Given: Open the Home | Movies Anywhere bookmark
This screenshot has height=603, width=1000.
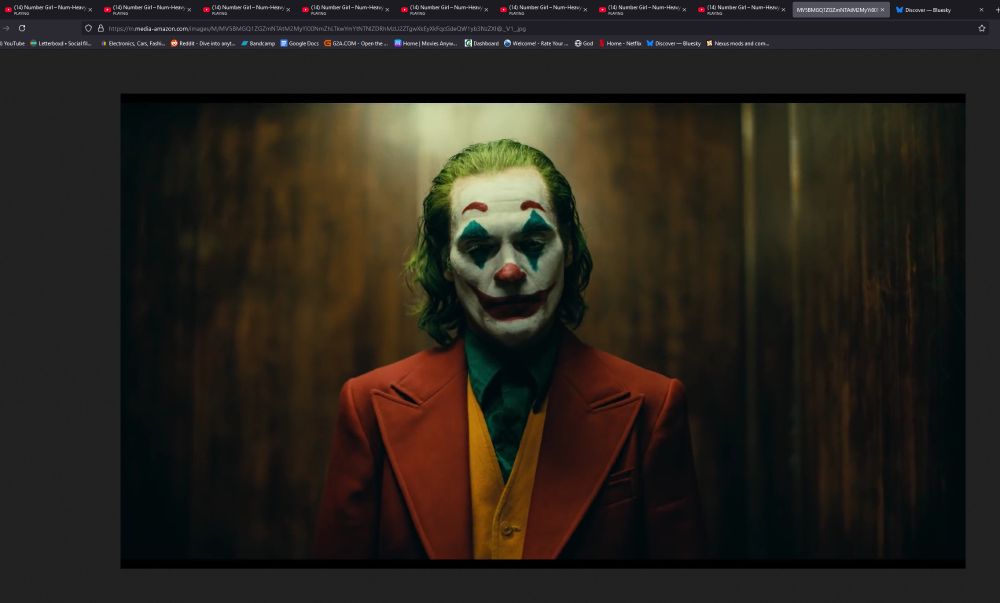Looking at the screenshot, I should (x=425, y=43).
